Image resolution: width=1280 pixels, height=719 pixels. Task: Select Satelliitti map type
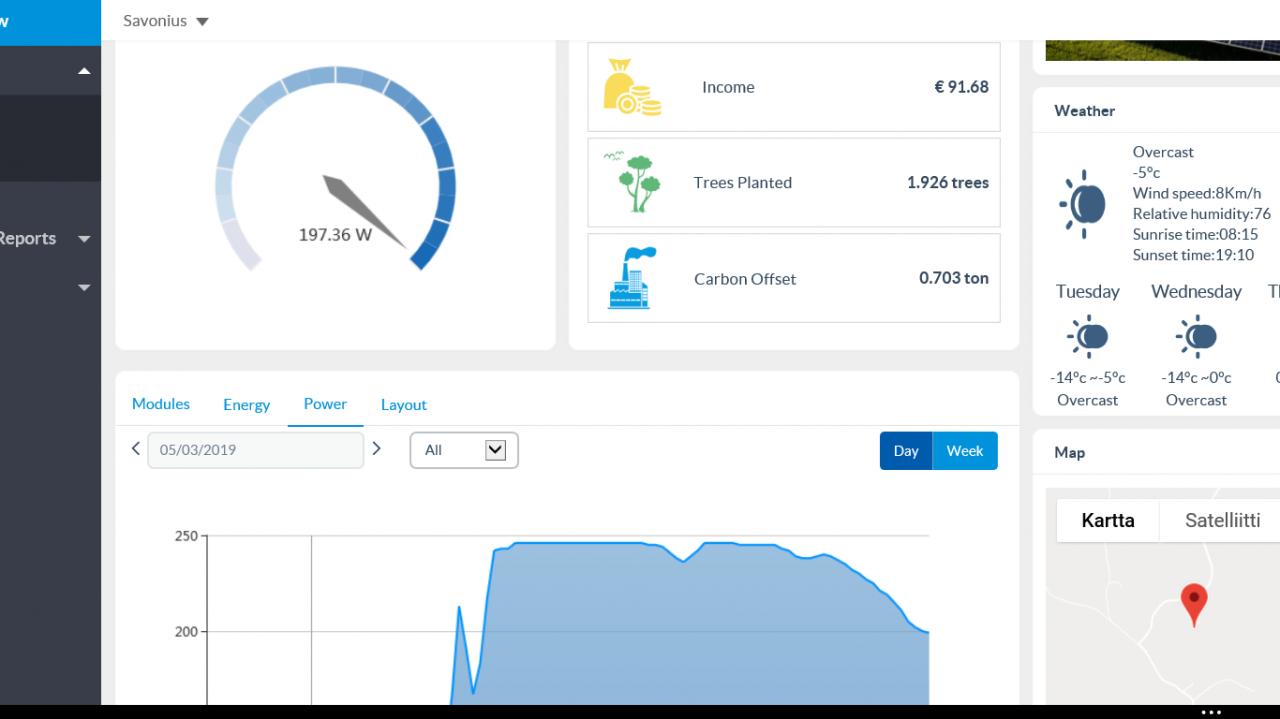point(1222,520)
